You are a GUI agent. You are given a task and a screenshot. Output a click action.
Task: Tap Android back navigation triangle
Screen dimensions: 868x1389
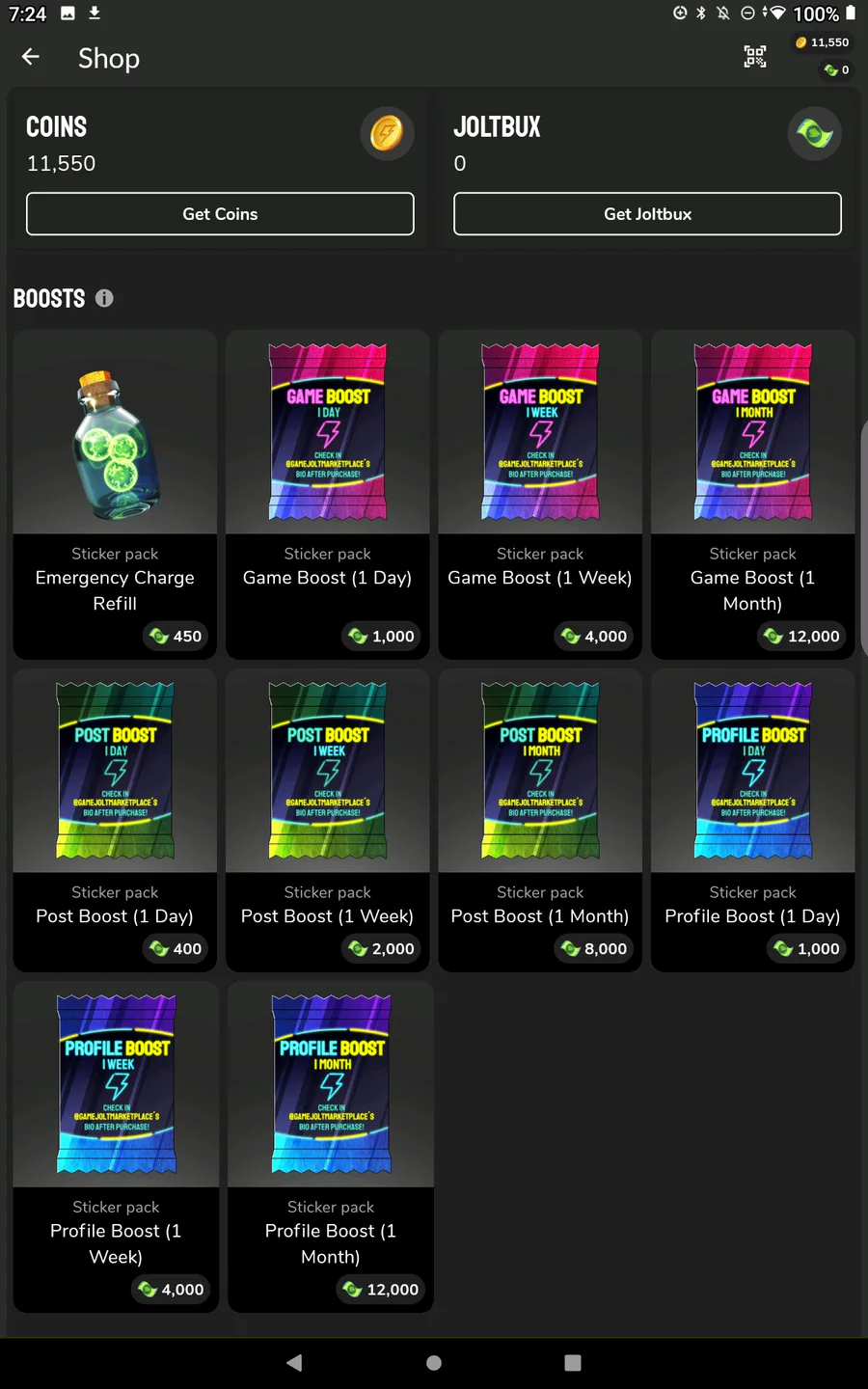click(294, 1363)
